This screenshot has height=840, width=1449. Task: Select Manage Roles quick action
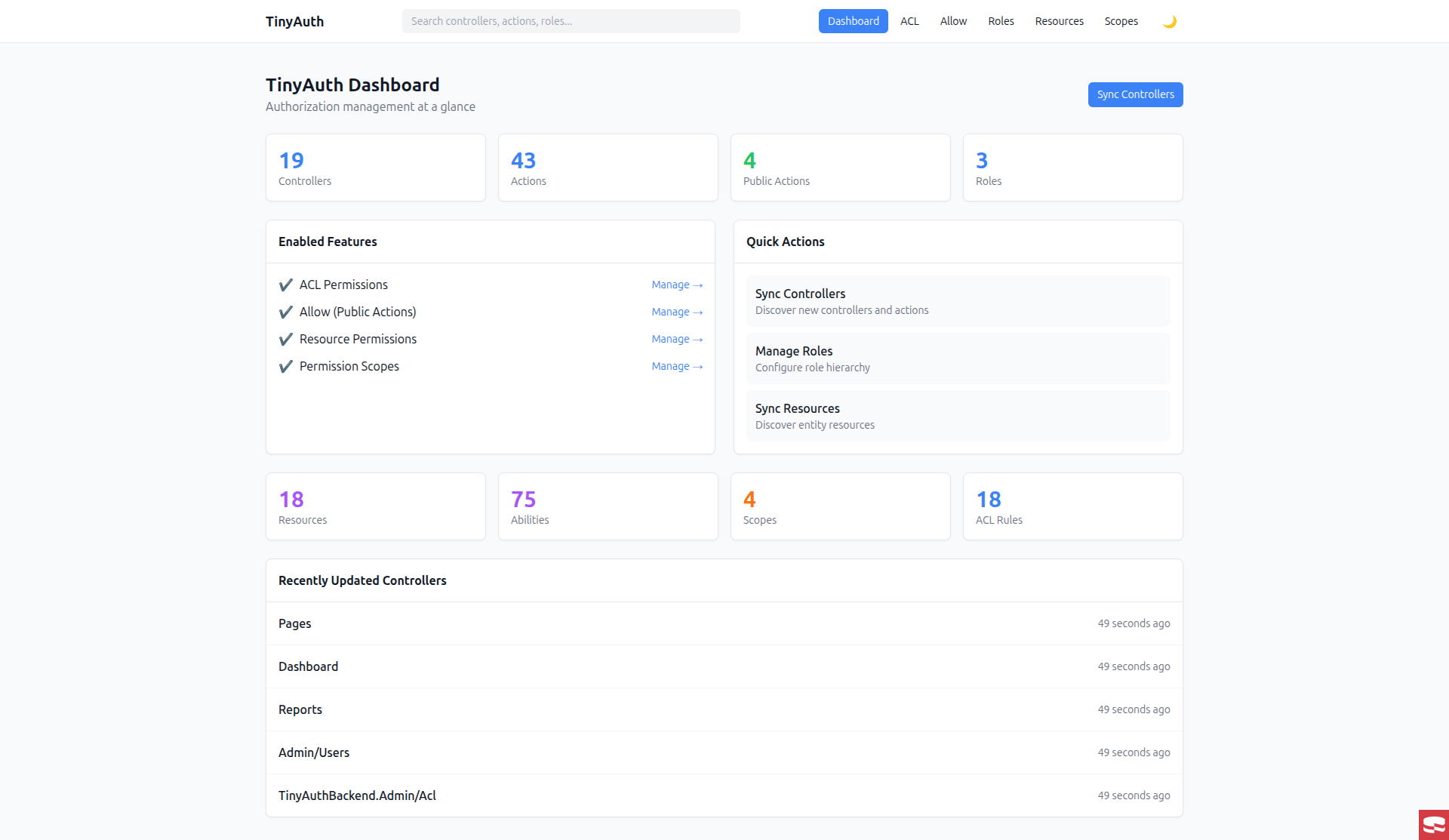[x=958, y=358]
